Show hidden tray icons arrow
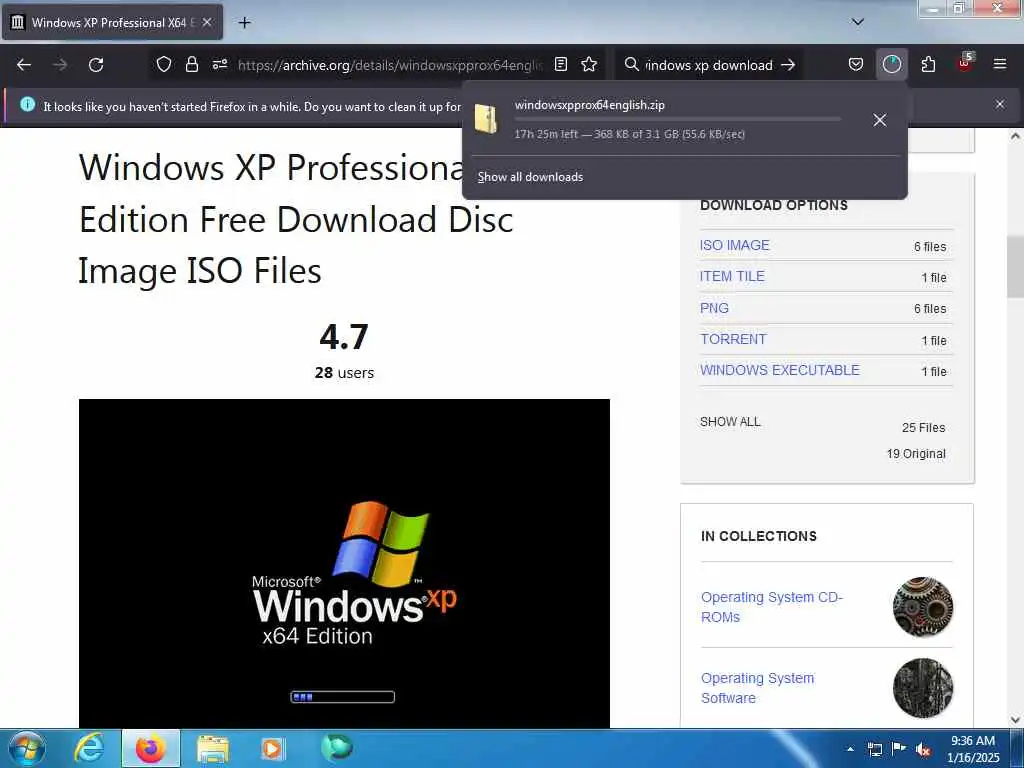 850,749
